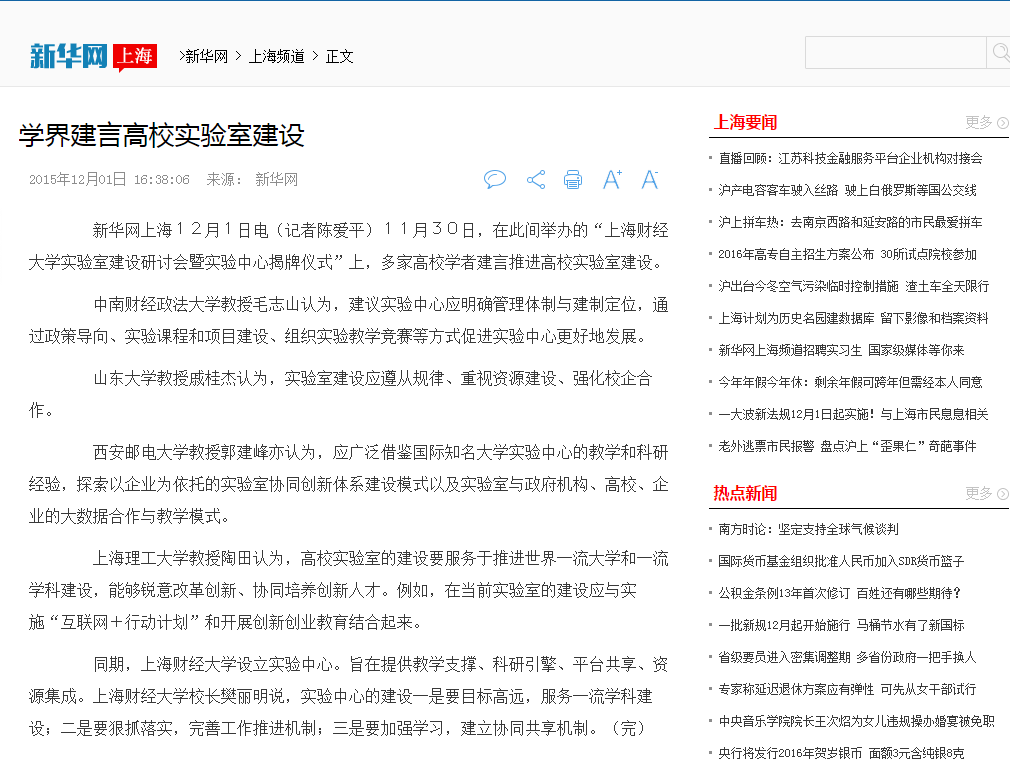Click the print article icon
The width and height of the screenshot is (1010, 769).
[x=573, y=180]
